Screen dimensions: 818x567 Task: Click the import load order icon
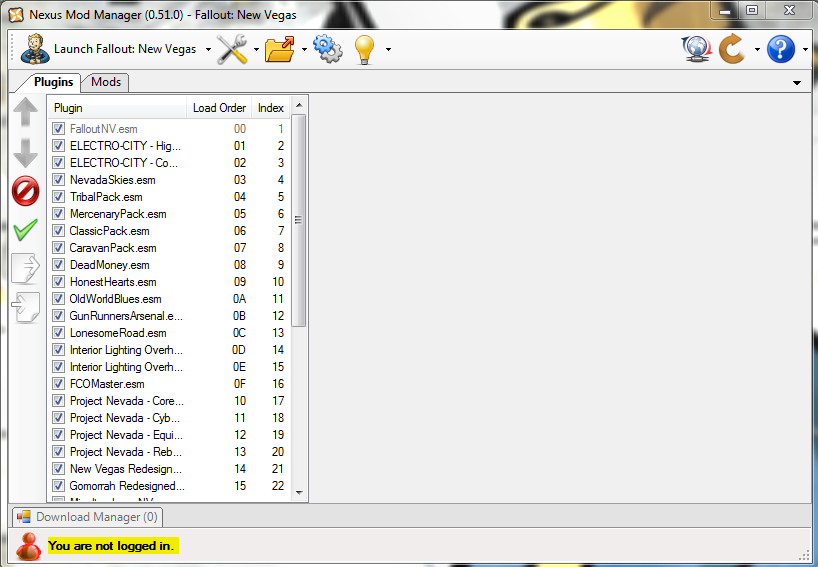(x=25, y=308)
